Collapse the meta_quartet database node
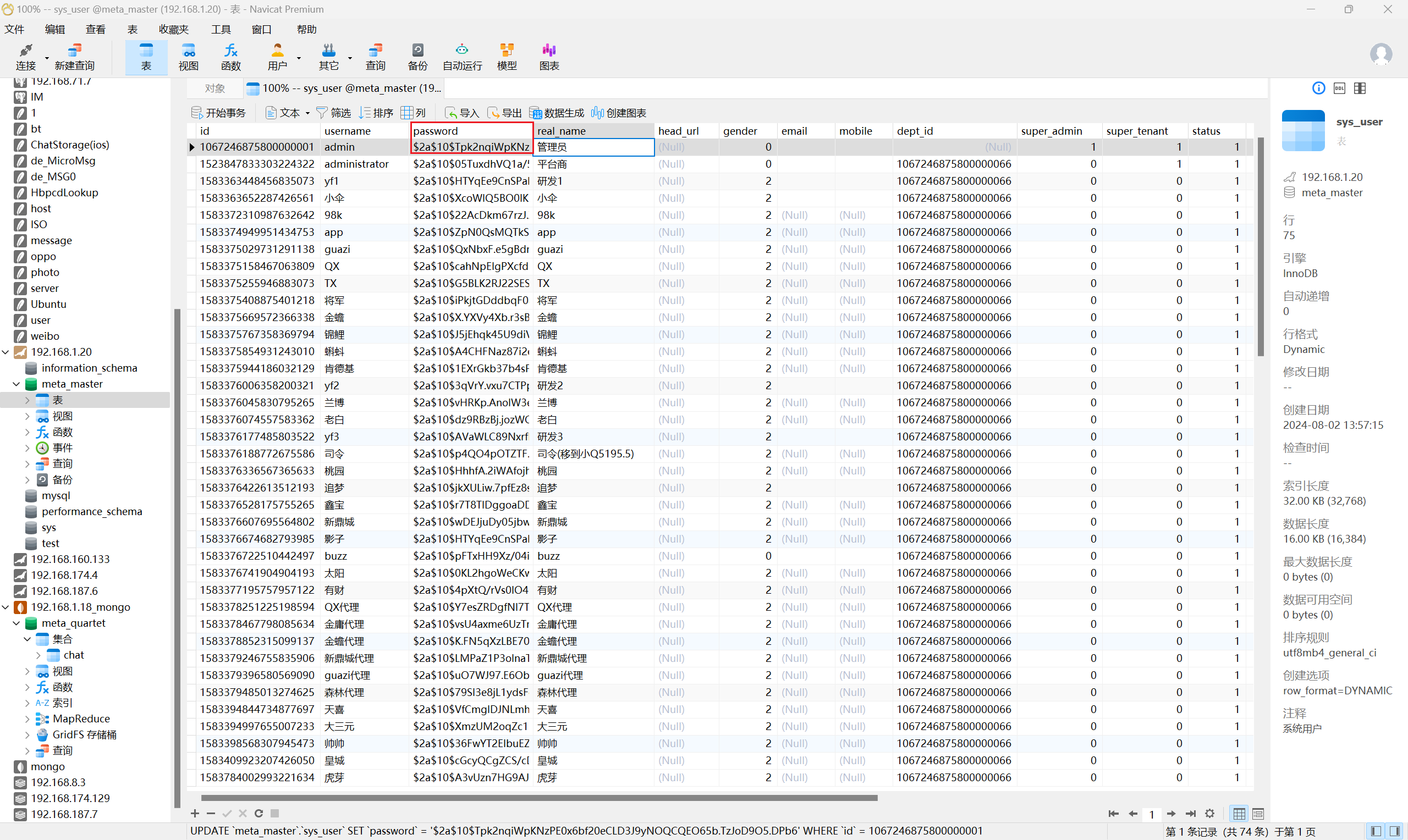This screenshot has height=840, width=1408. [16, 623]
